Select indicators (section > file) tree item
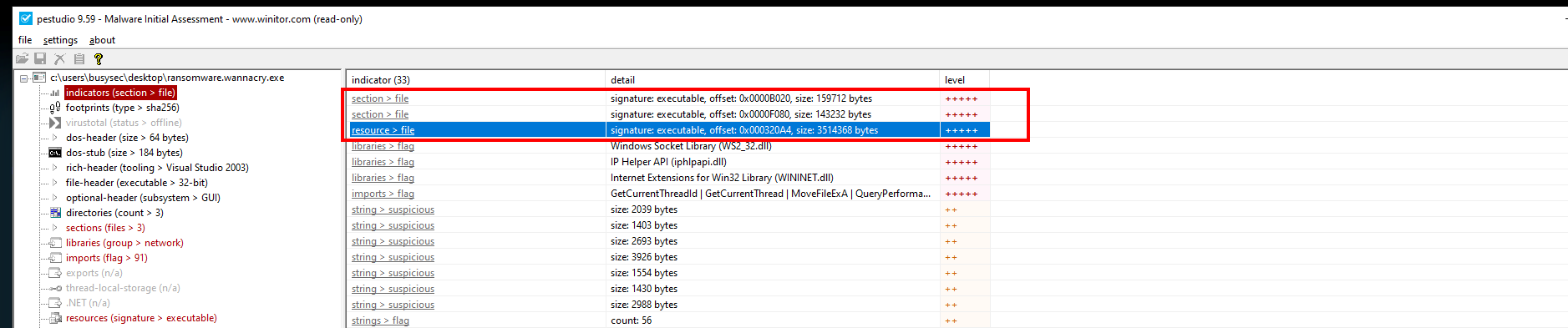The width and height of the screenshot is (1568, 328). click(x=120, y=93)
